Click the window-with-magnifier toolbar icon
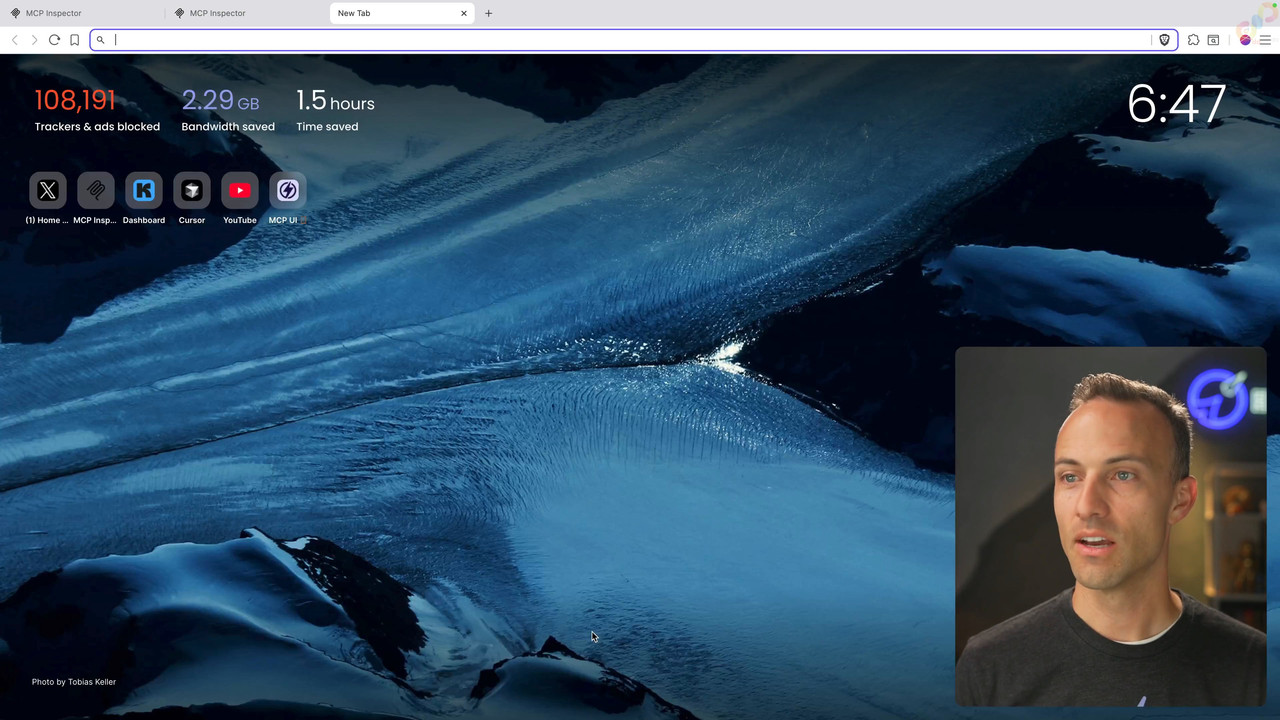This screenshot has height=720, width=1280. [x=1213, y=40]
